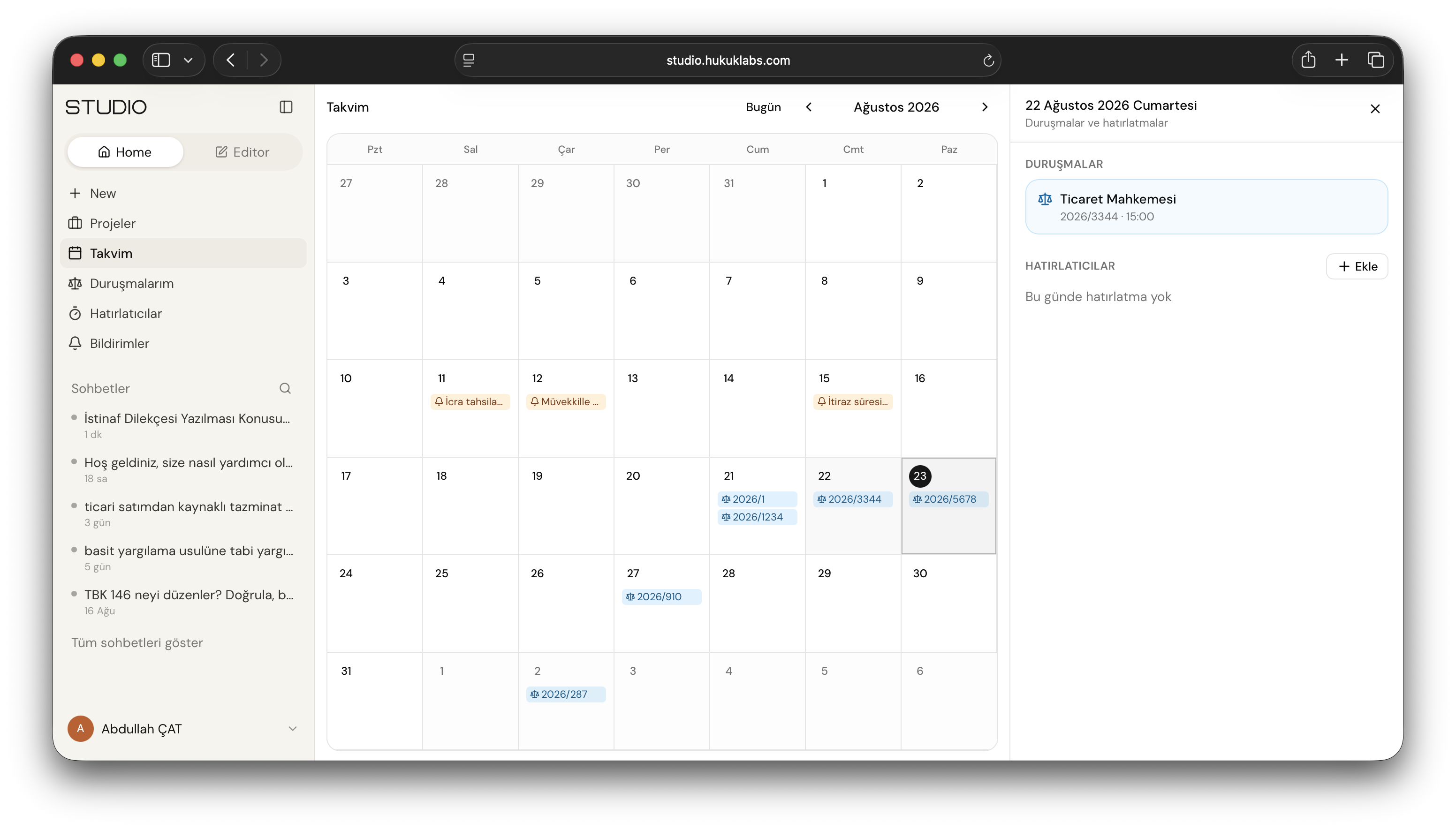Jump to today with Bugün

(763, 107)
